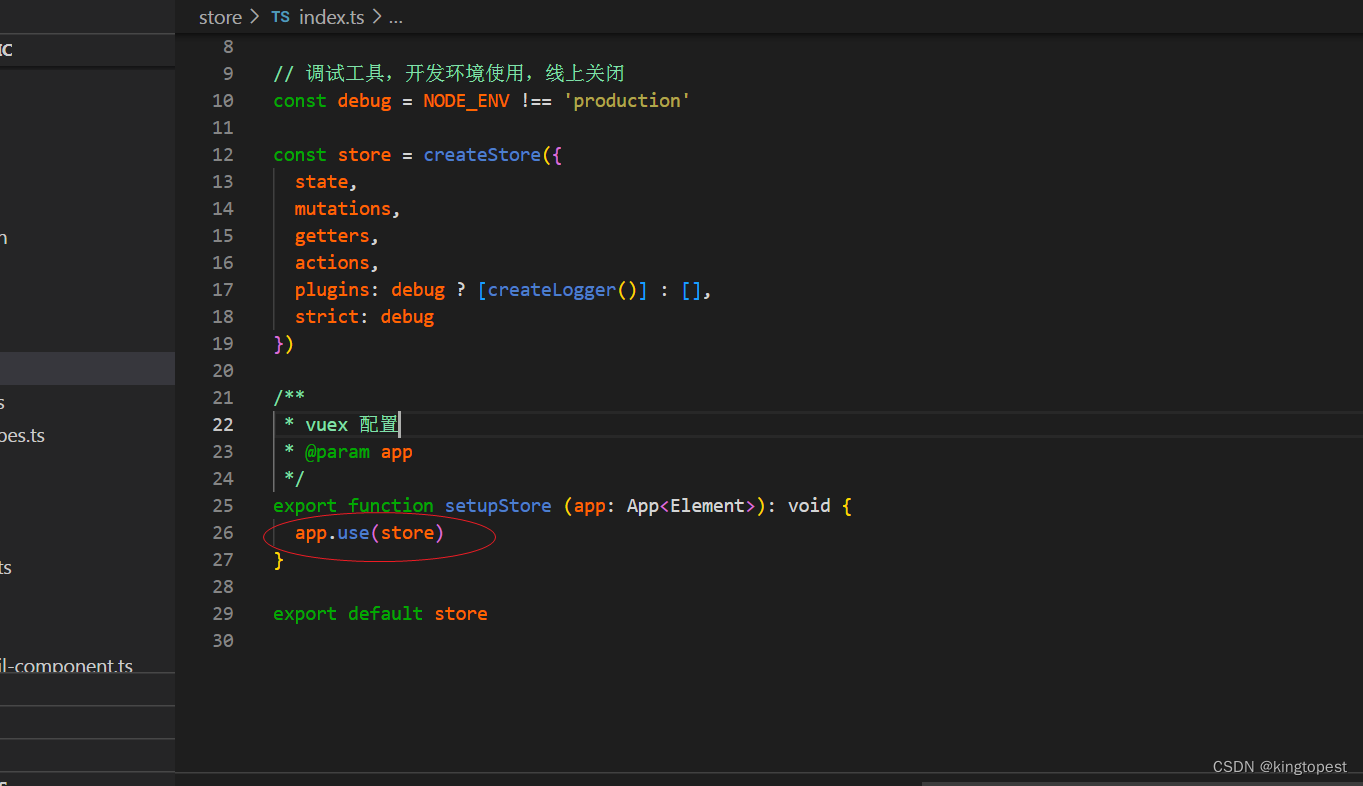
Task: Click the CSDN @kingtopest watermark link
Action: 1280,766
